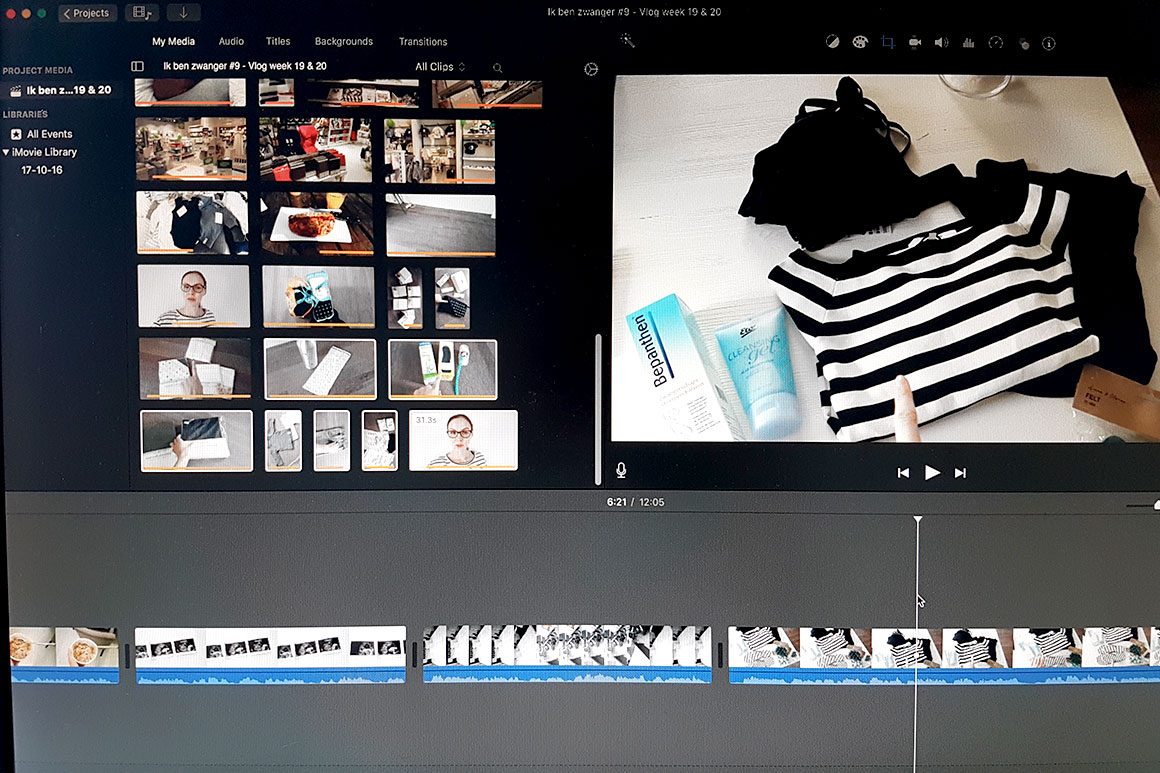Click the browser title 'Ik ben zwanger #9 - Vlog week 19 & 20'

(x=245, y=66)
